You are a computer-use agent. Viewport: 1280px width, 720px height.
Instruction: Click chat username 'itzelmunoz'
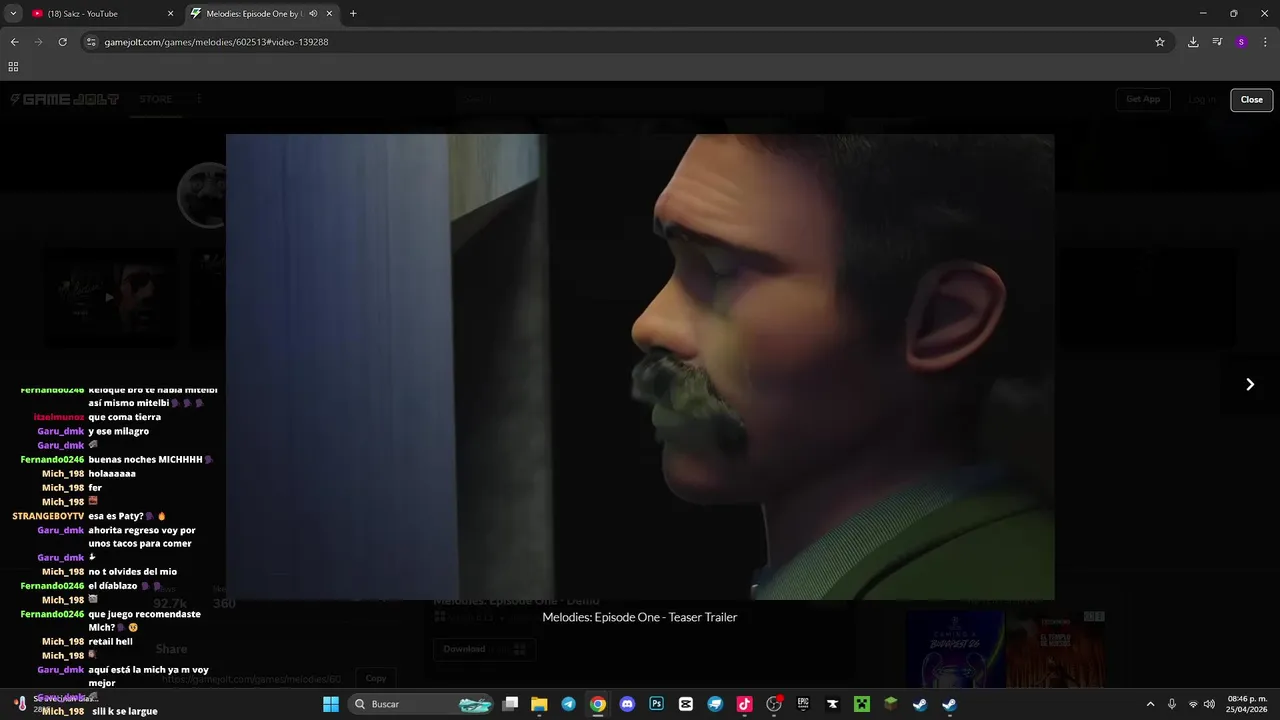[x=59, y=417]
